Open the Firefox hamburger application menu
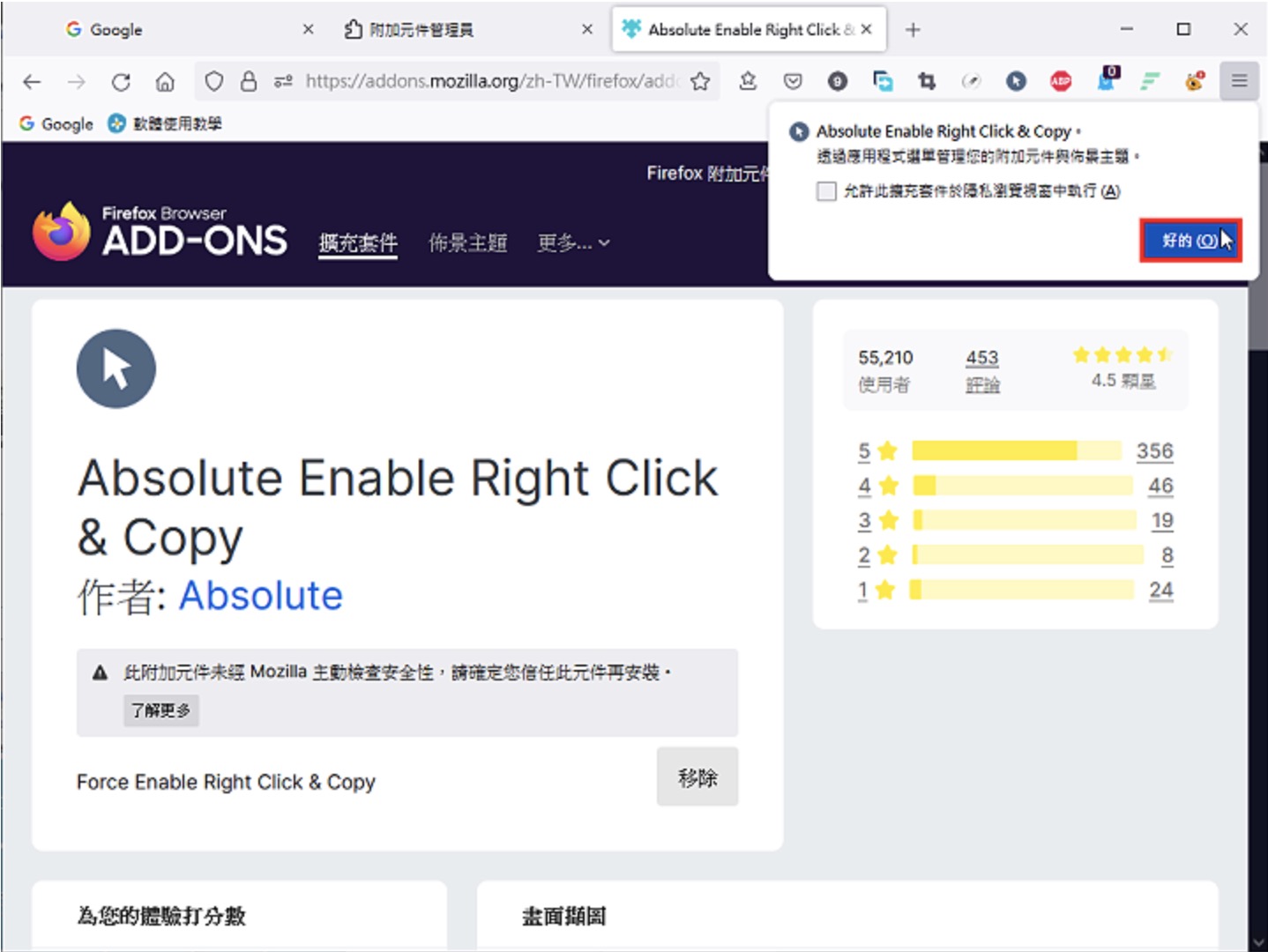The width and height of the screenshot is (1268, 952). (1239, 82)
